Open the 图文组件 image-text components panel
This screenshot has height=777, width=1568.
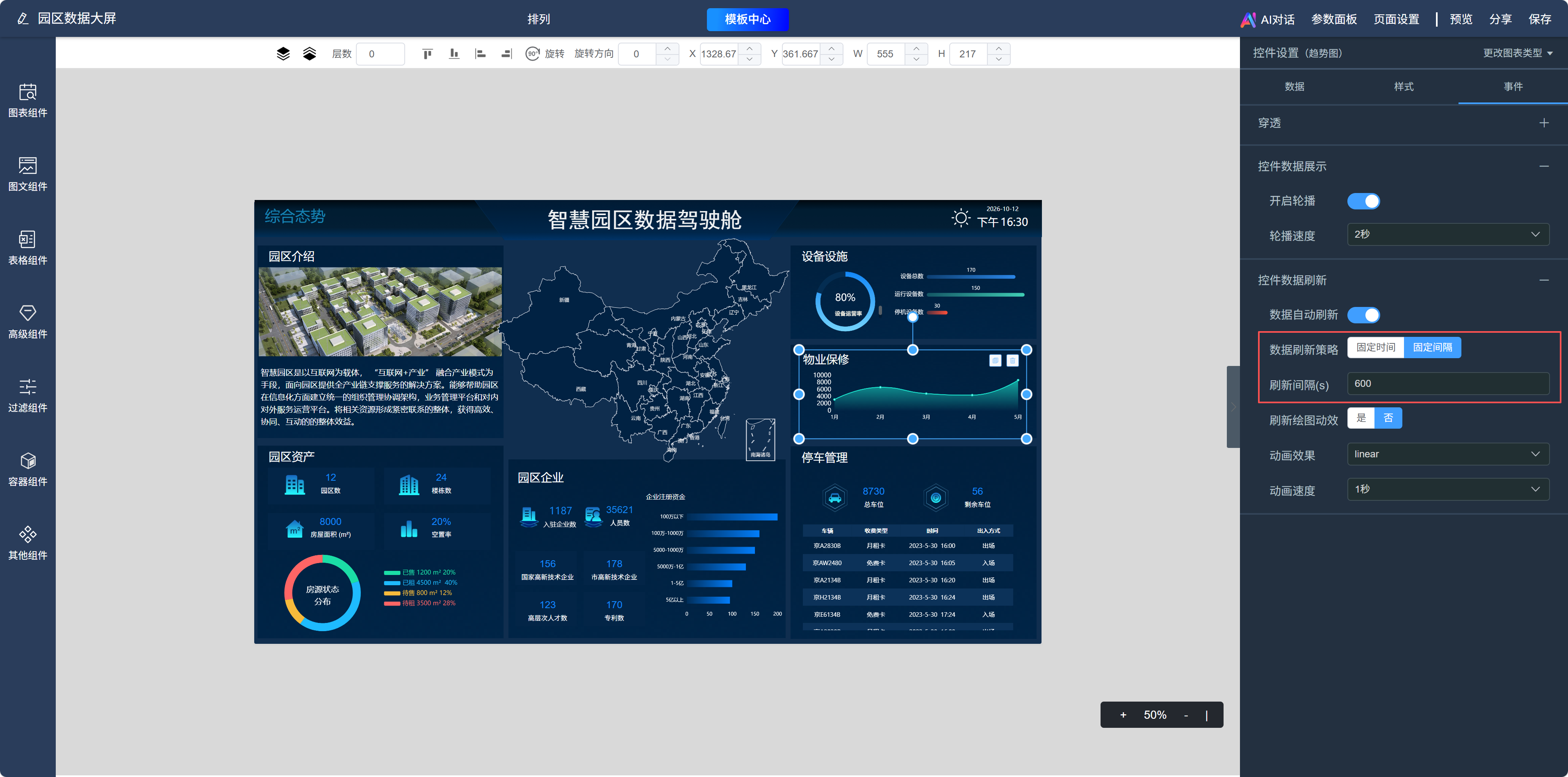click(27, 174)
